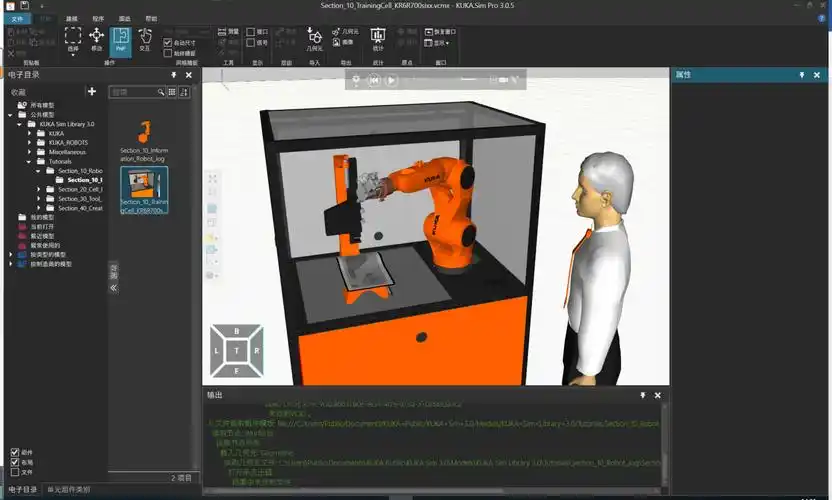The width and height of the screenshot is (832, 500).
Task: Toggle the auto size (自动尺寸) checkbox
Action: pyautogui.click(x=167, y=42)
